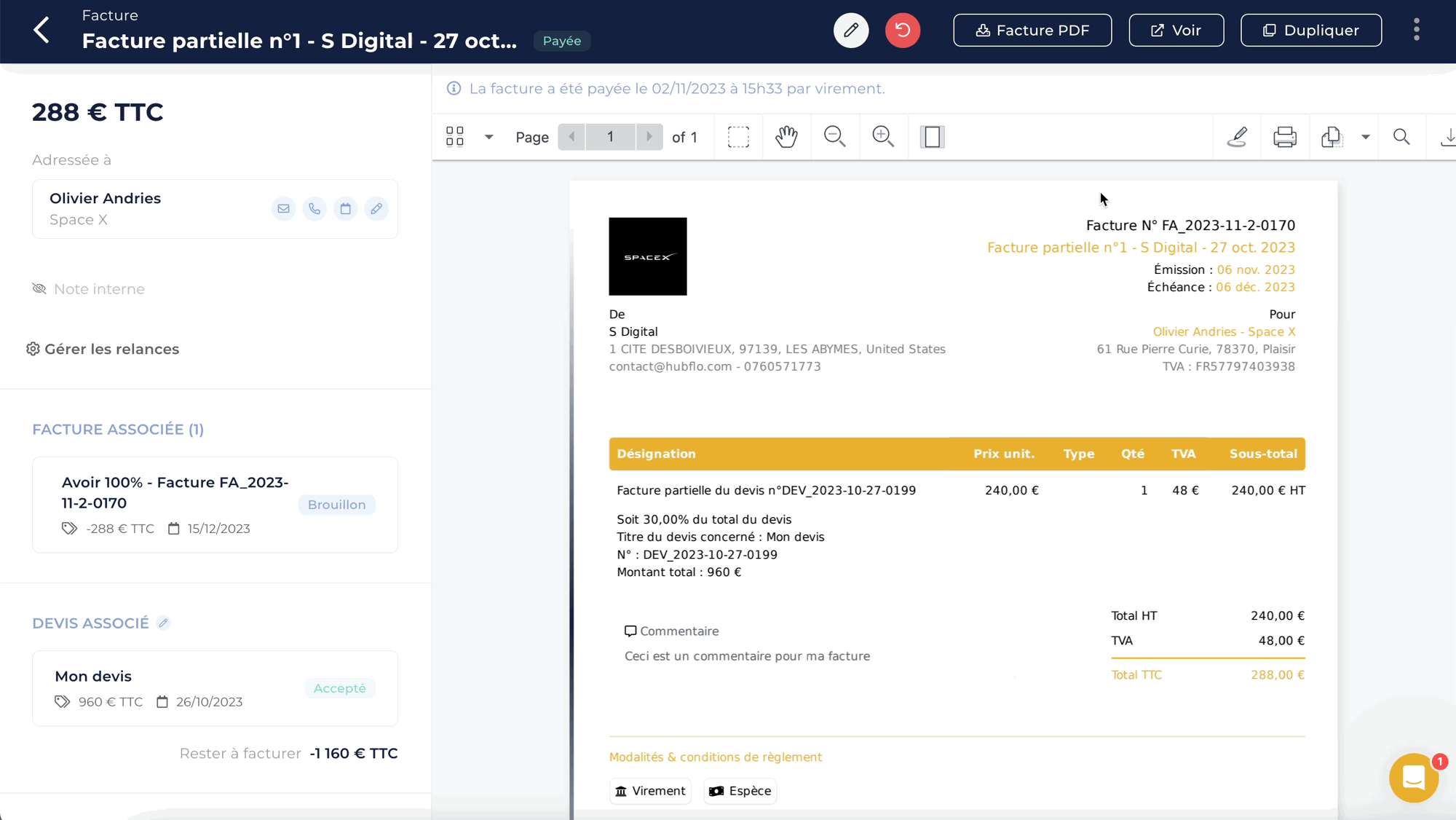The height and width of the screenshot is (820, 1456).
Task: Open the three-dot more options menu
Action: 1417,30
